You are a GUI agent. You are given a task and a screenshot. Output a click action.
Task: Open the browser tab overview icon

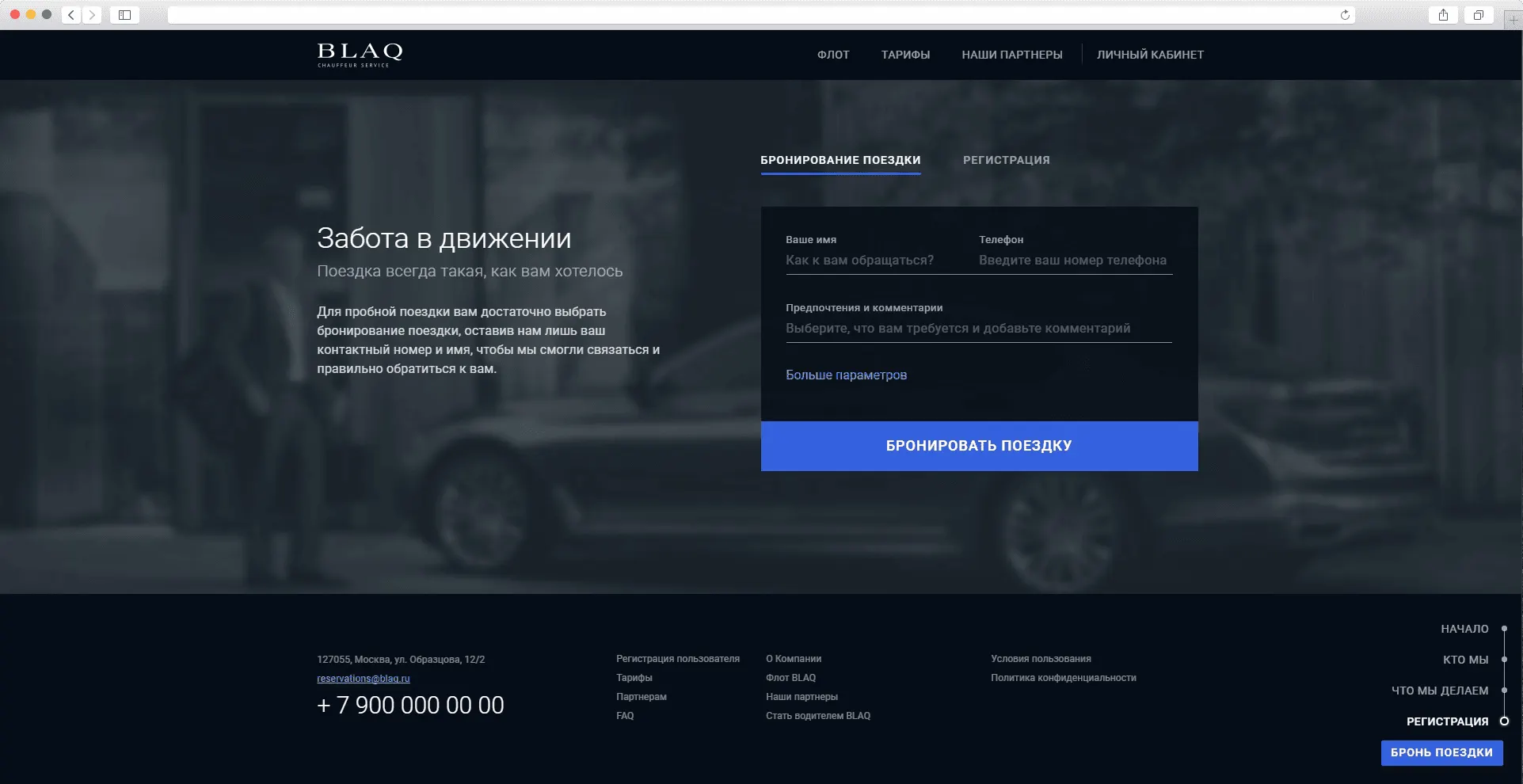(1478, 15)
